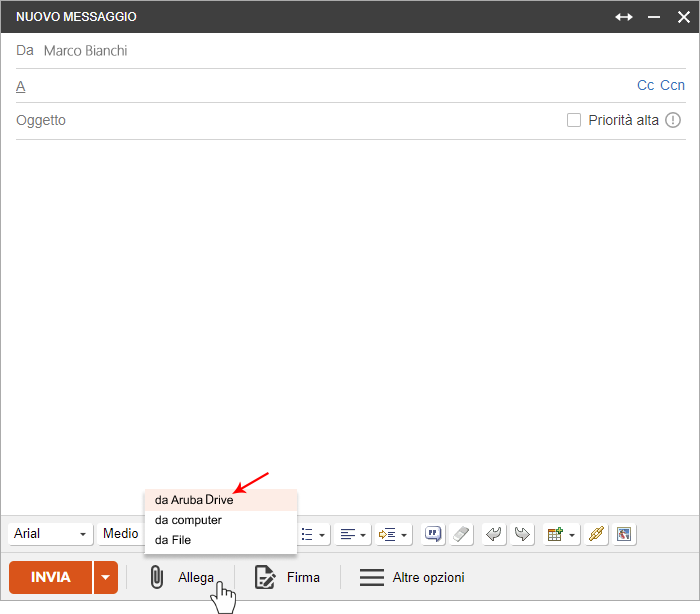
Task: Open the bulleted list dropdown arrow
Action: 322,535
